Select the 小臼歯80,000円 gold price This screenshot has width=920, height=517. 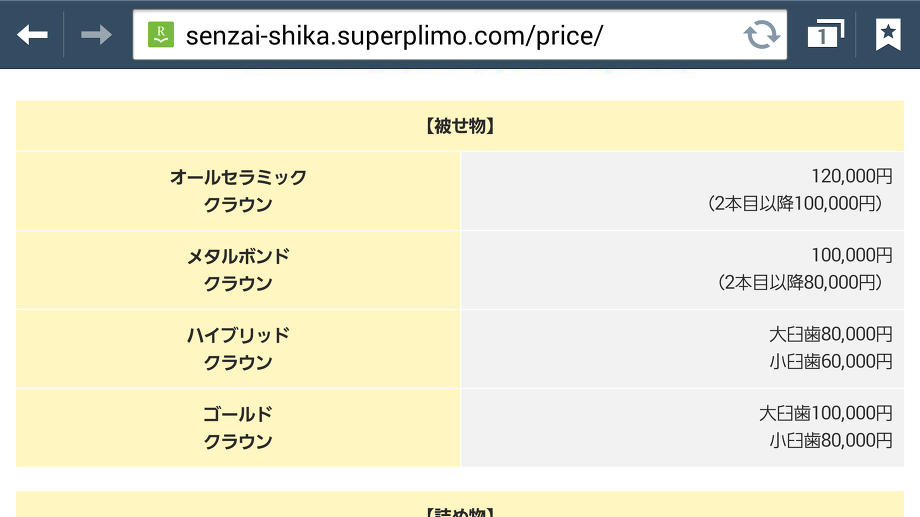[x=831, y=441]
